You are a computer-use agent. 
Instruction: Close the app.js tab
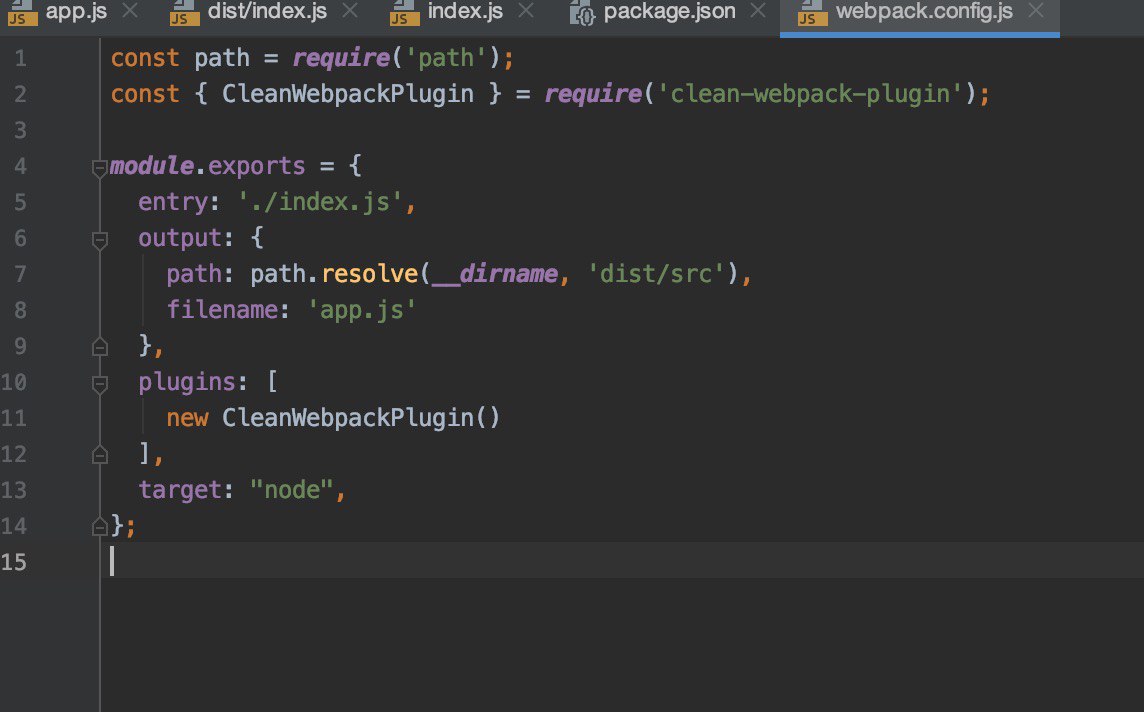[130, 11]
